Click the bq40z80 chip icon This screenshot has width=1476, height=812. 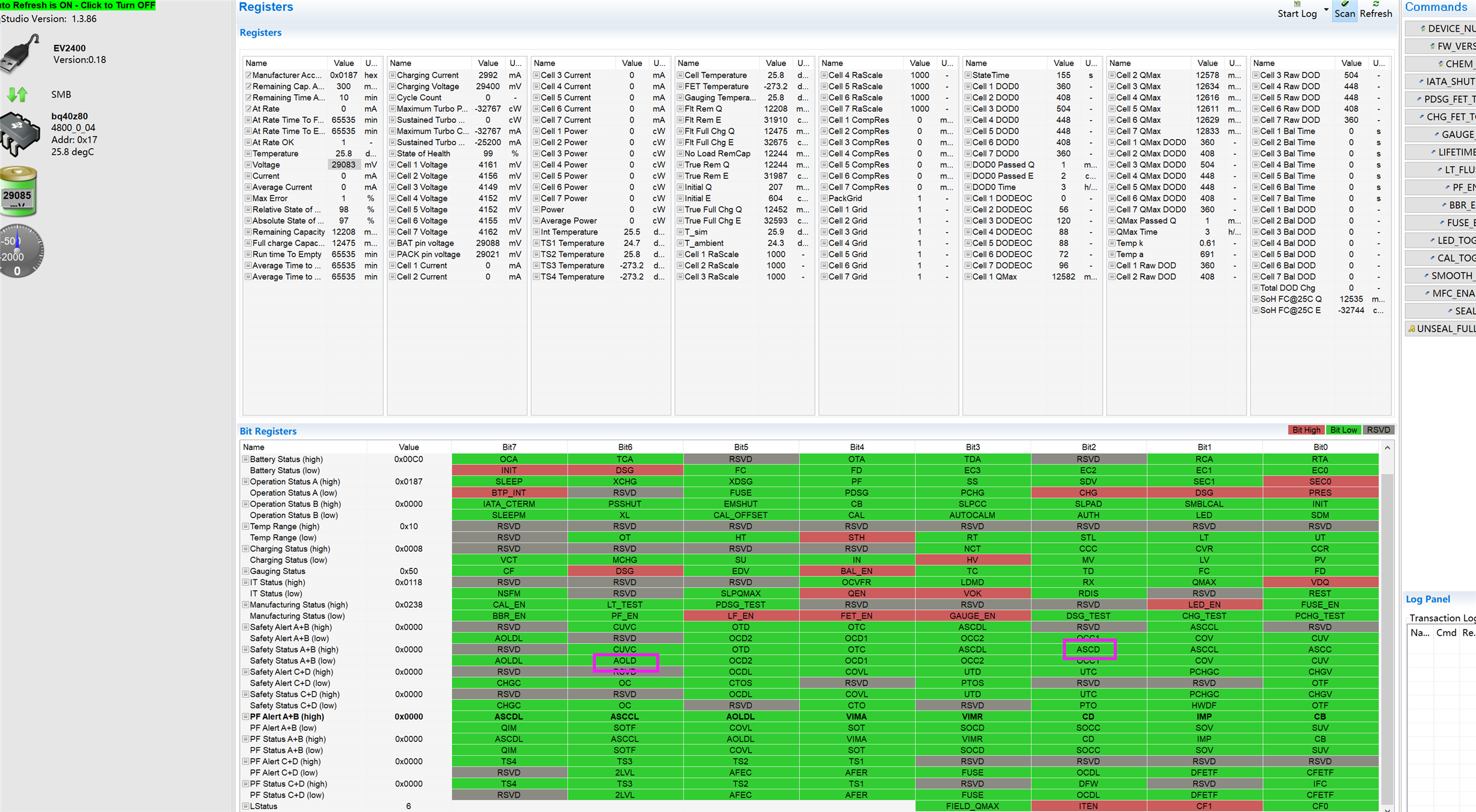20,134
